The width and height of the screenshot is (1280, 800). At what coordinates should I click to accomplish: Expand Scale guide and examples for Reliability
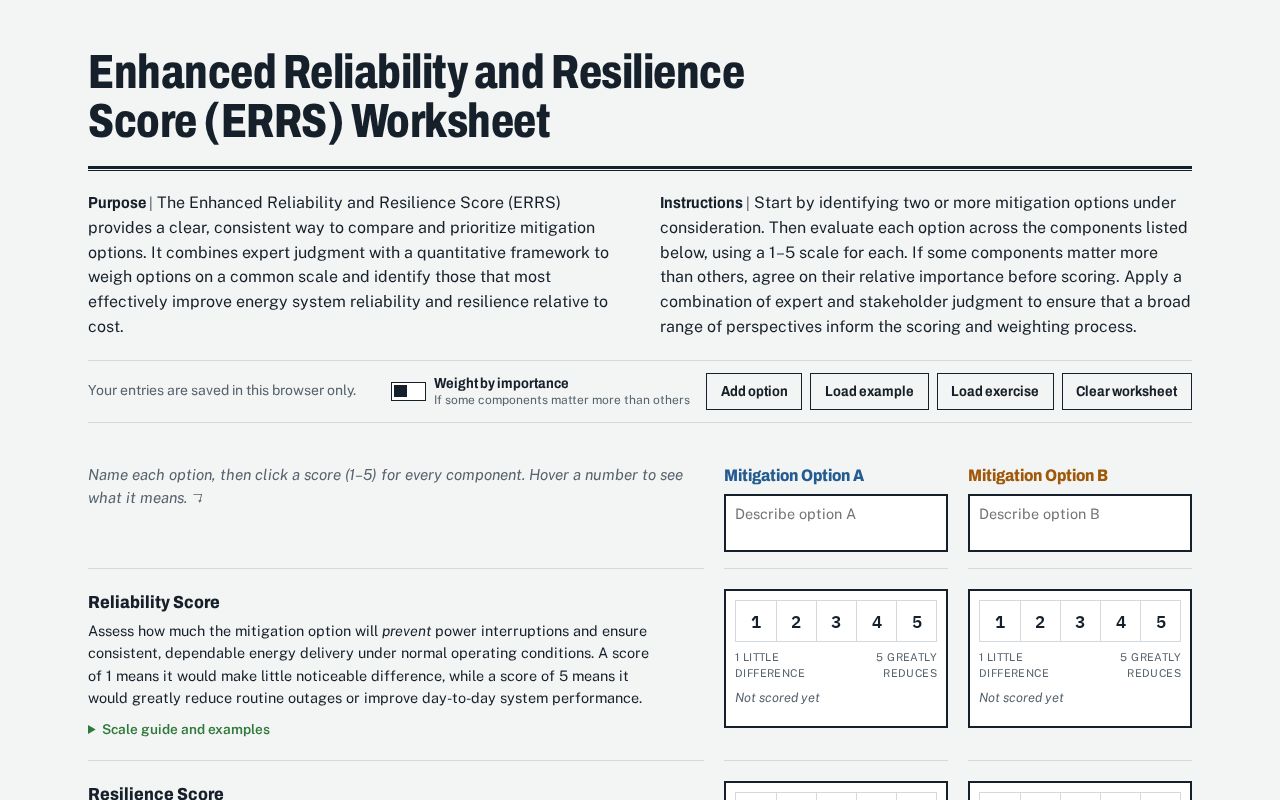(179, 729)
